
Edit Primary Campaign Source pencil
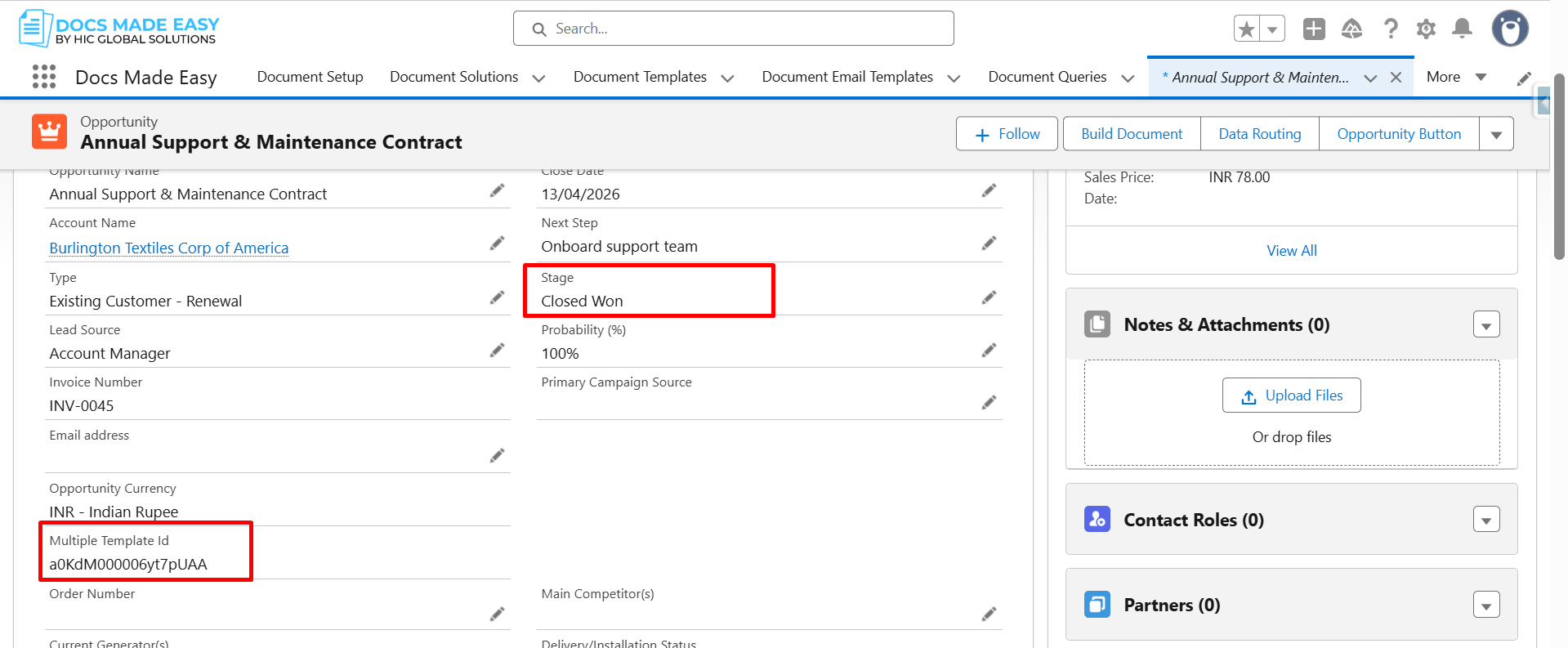(x=989, y=402)
